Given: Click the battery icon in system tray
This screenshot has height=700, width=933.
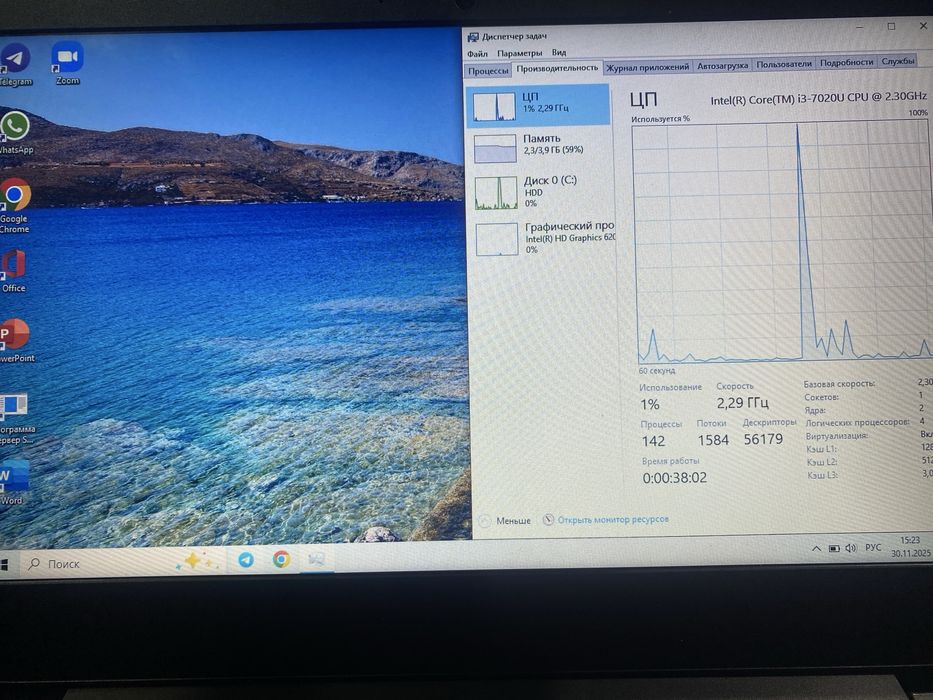Looking at the screenshot, I should (x=834, y=548).
